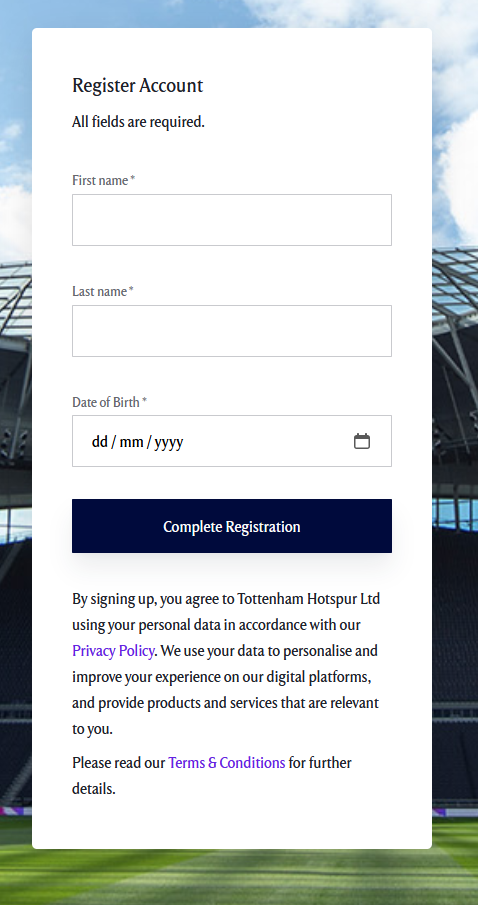This screenshot has width=478, height=905.
Task: Click the All fields are required note
Action: pos(139,122)
